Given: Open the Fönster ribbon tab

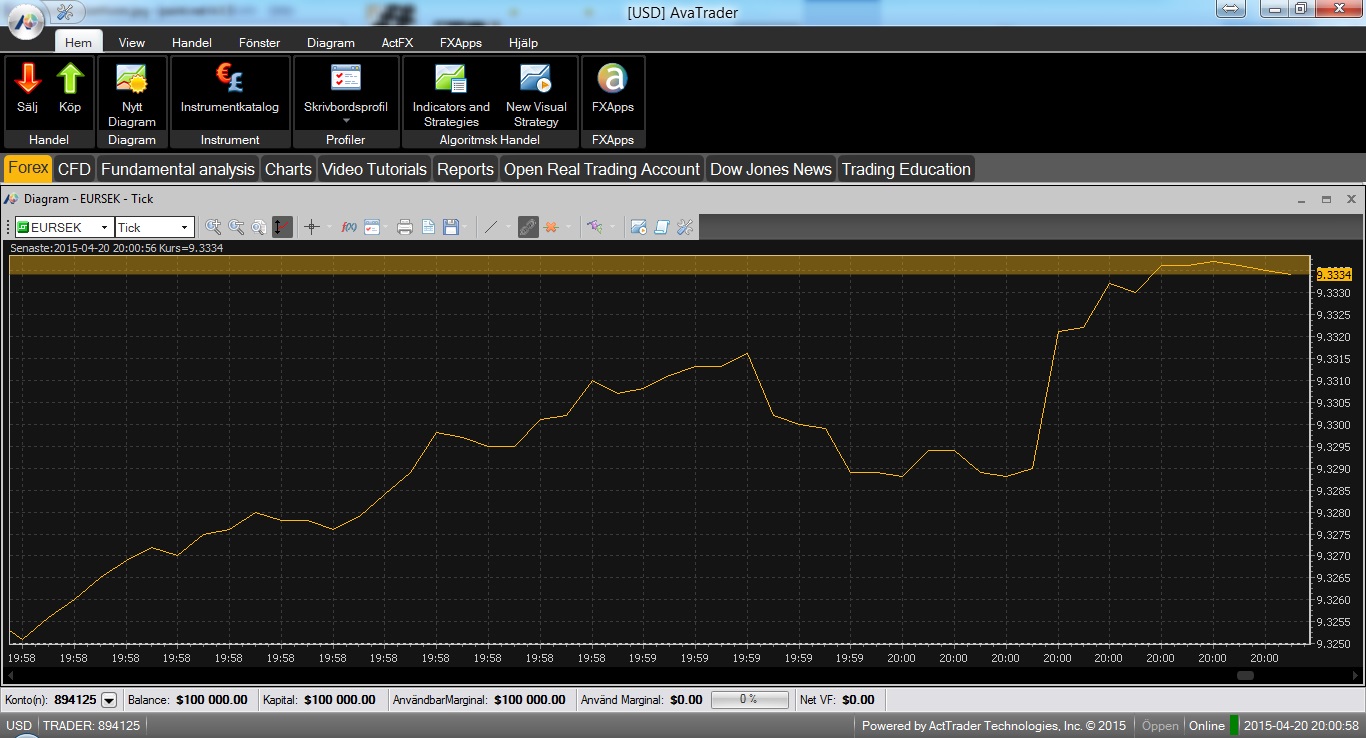Looking at the screenshot, I should (x=259, y=43).
